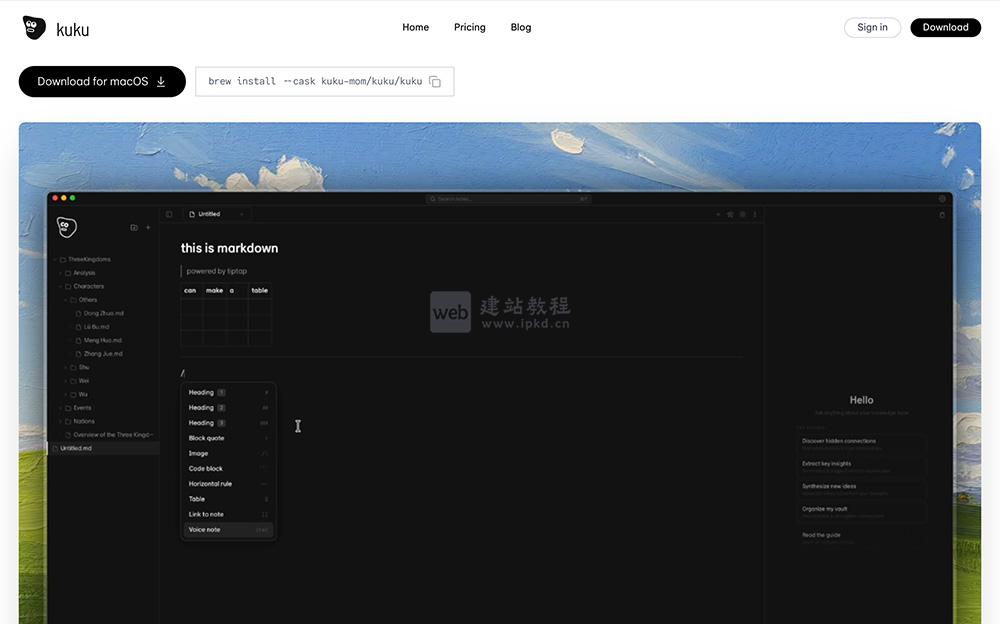Expand the Shu folder in the sidebar

[x=64, y=367]
